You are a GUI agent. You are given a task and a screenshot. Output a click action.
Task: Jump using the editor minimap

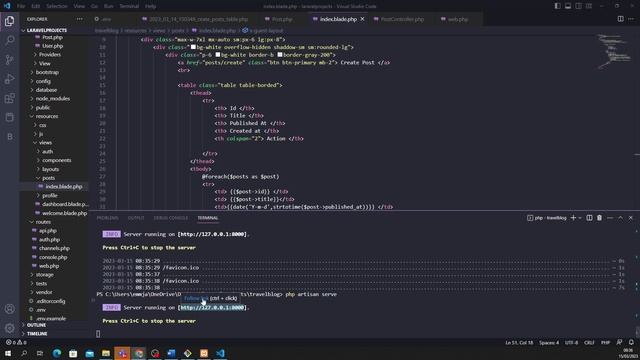pos(614,51)
